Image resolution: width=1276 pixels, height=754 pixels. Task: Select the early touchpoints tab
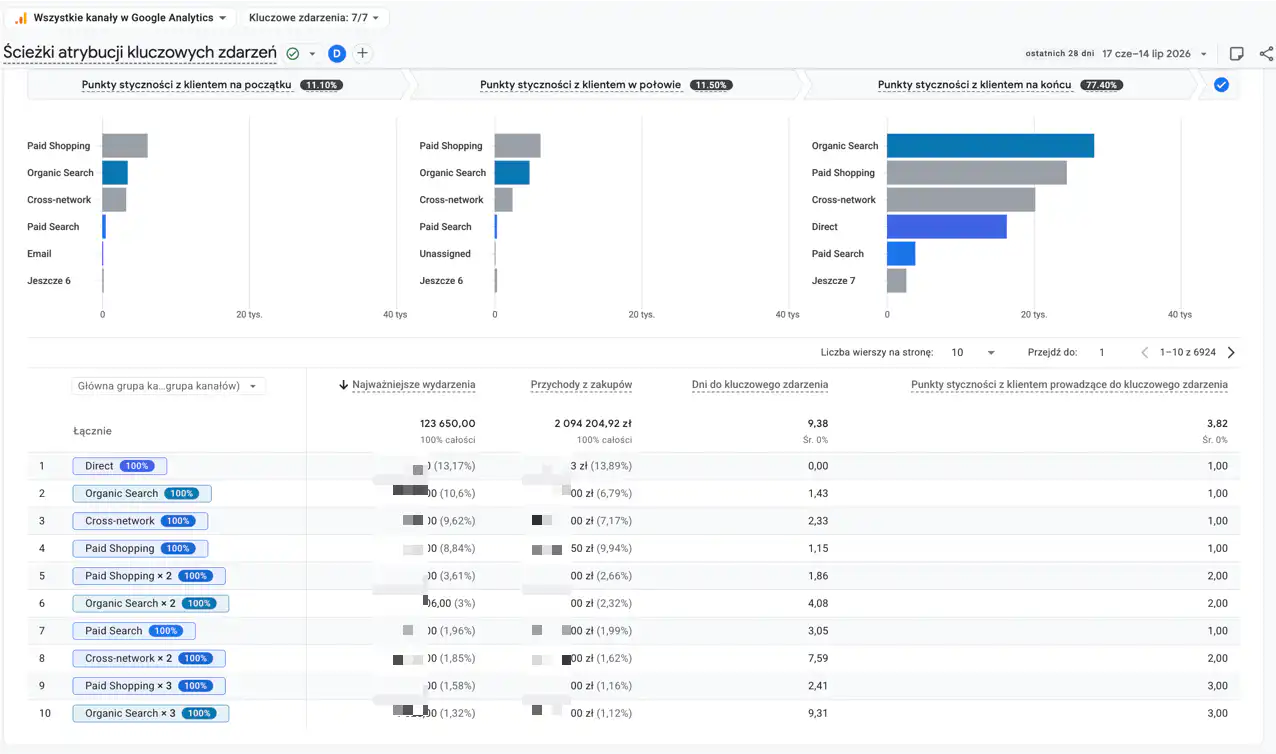212,85
